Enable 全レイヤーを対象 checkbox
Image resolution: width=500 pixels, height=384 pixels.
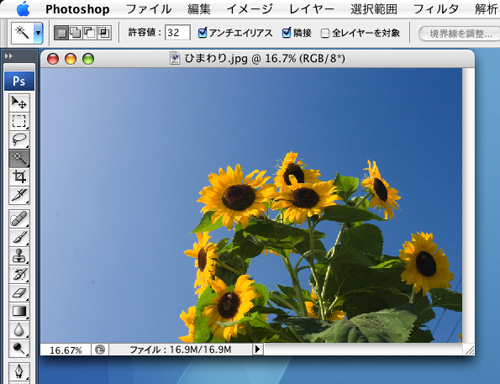[x=325, y=33]
